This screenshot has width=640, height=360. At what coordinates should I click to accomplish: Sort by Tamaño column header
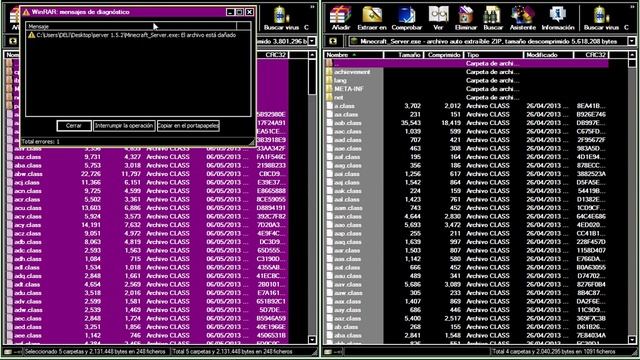404,55
